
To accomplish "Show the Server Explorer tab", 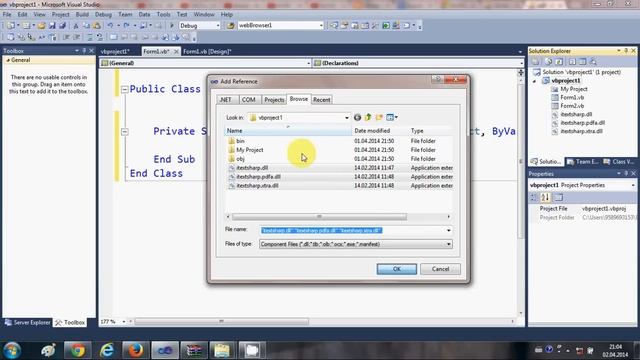I will pos(27,322).
